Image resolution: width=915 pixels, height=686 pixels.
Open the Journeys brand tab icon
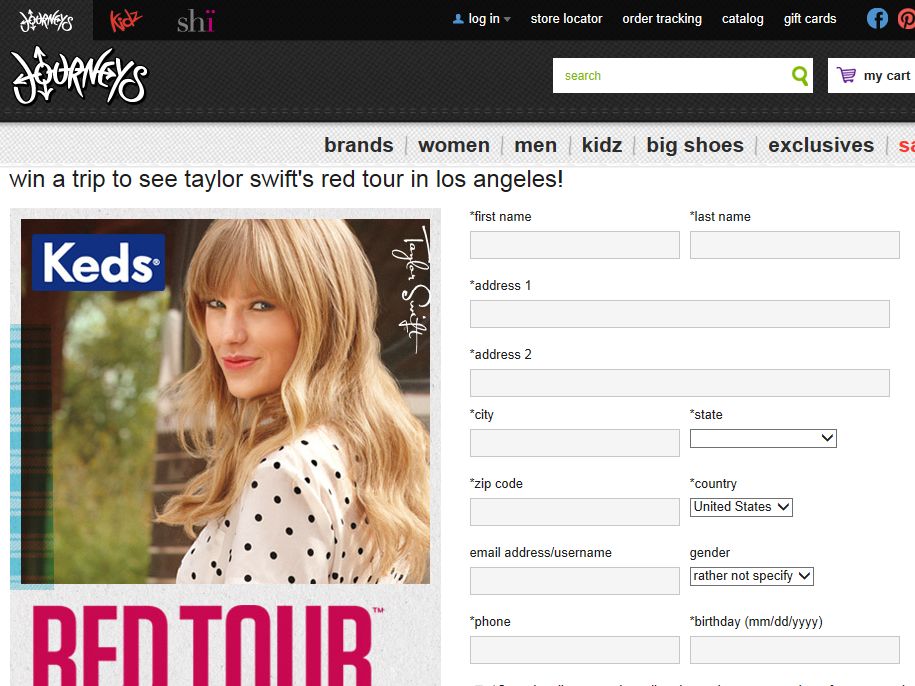(x=46, y=20)
